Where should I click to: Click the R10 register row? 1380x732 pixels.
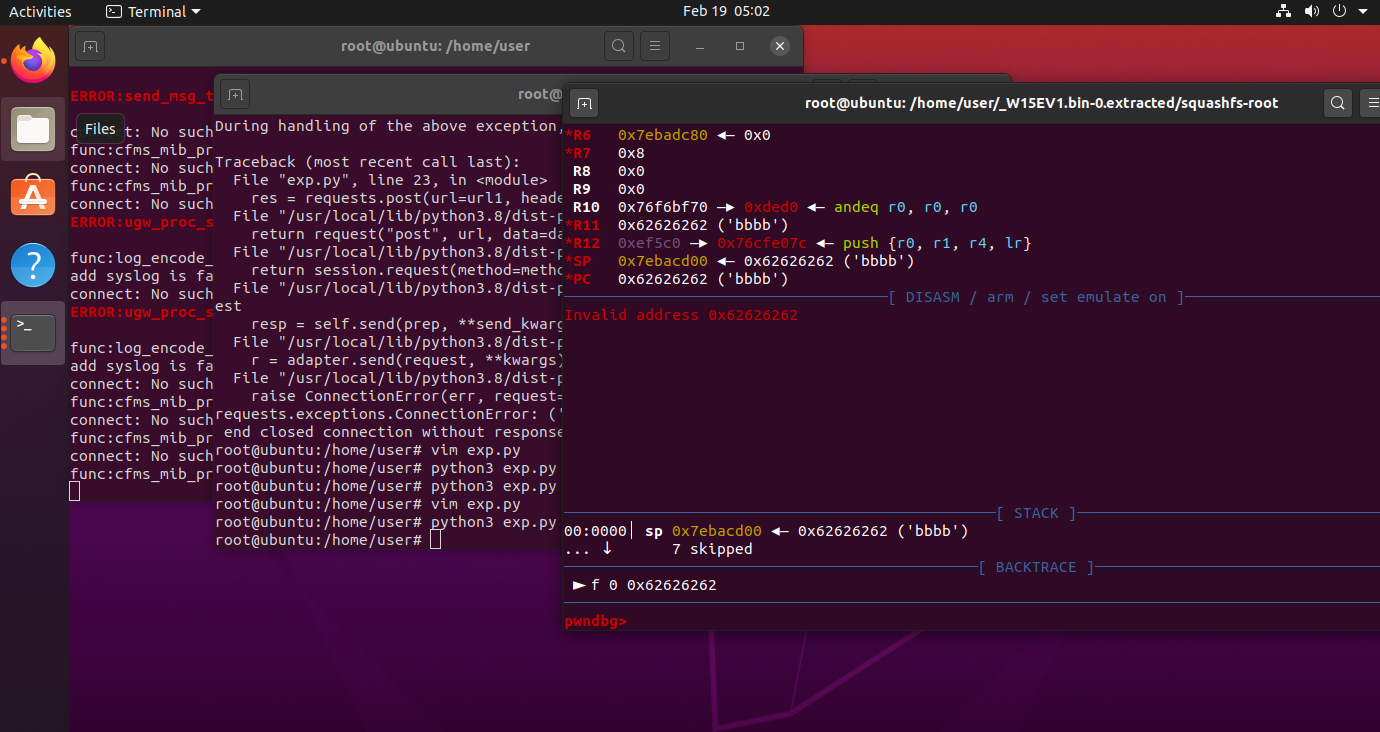click(x=770, y=207)
